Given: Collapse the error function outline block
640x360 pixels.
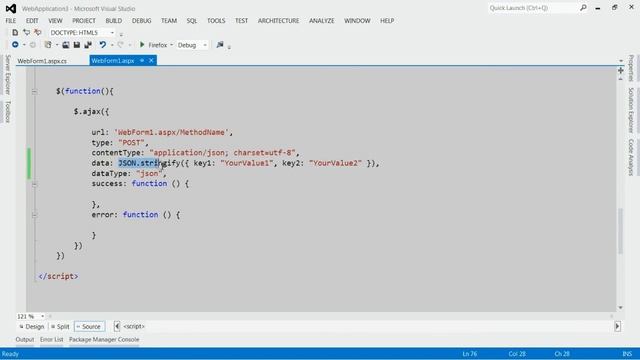Looking at the screenshot, I should click(x=35, y=215).
